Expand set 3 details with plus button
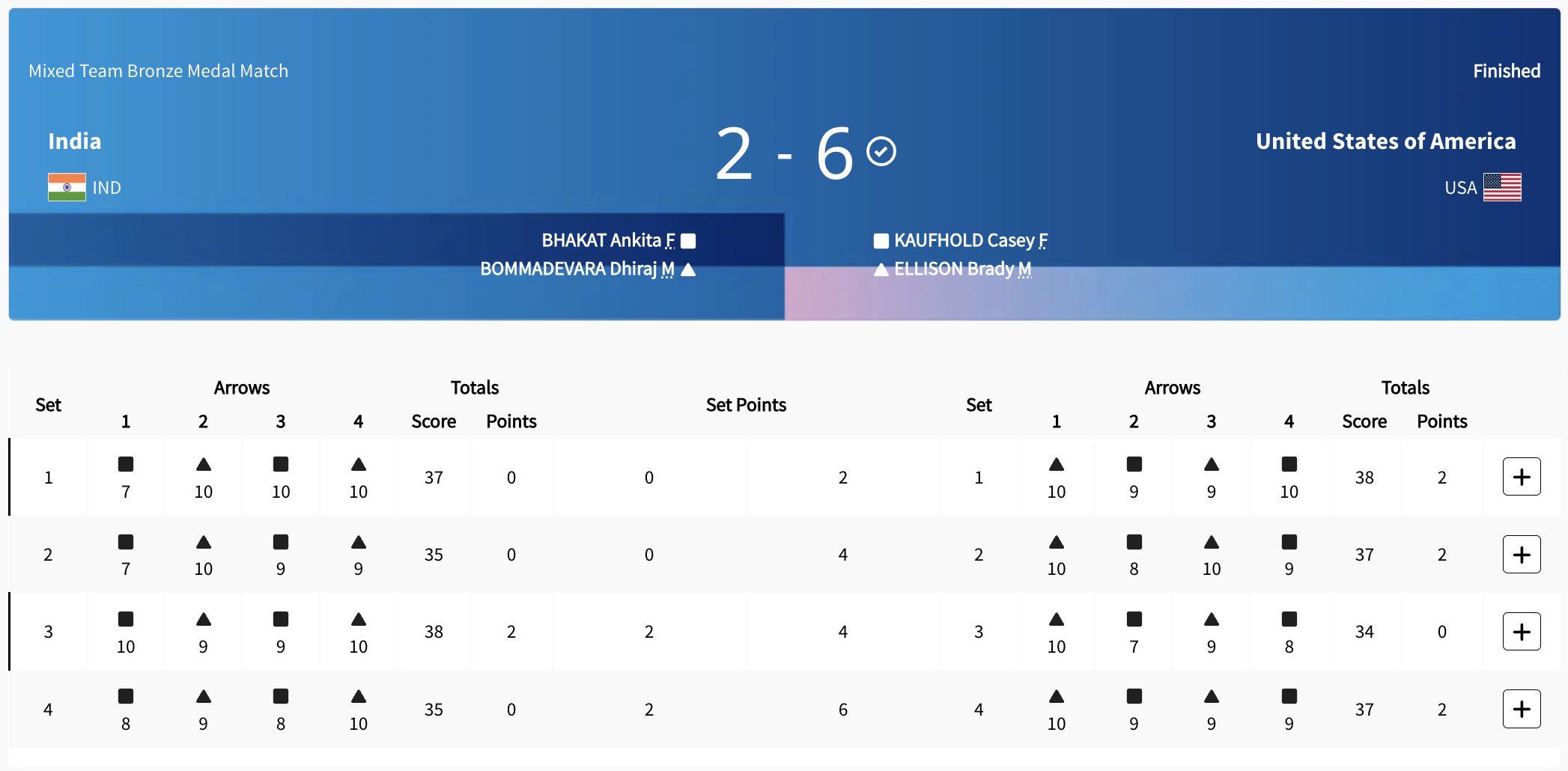 pyautogui.click(x=1521, y=632)
